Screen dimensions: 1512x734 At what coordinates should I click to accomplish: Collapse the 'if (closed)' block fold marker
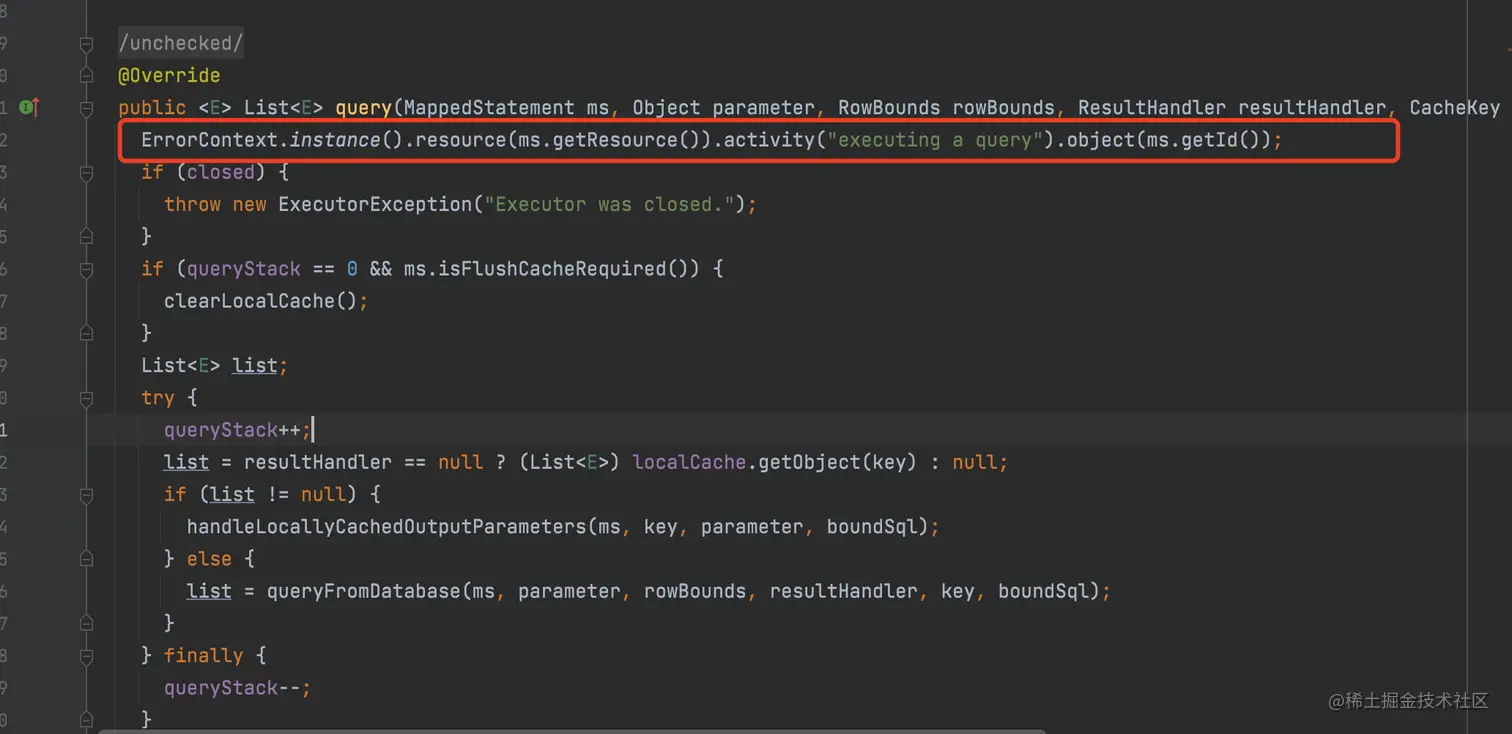click(x=86, y=172)
